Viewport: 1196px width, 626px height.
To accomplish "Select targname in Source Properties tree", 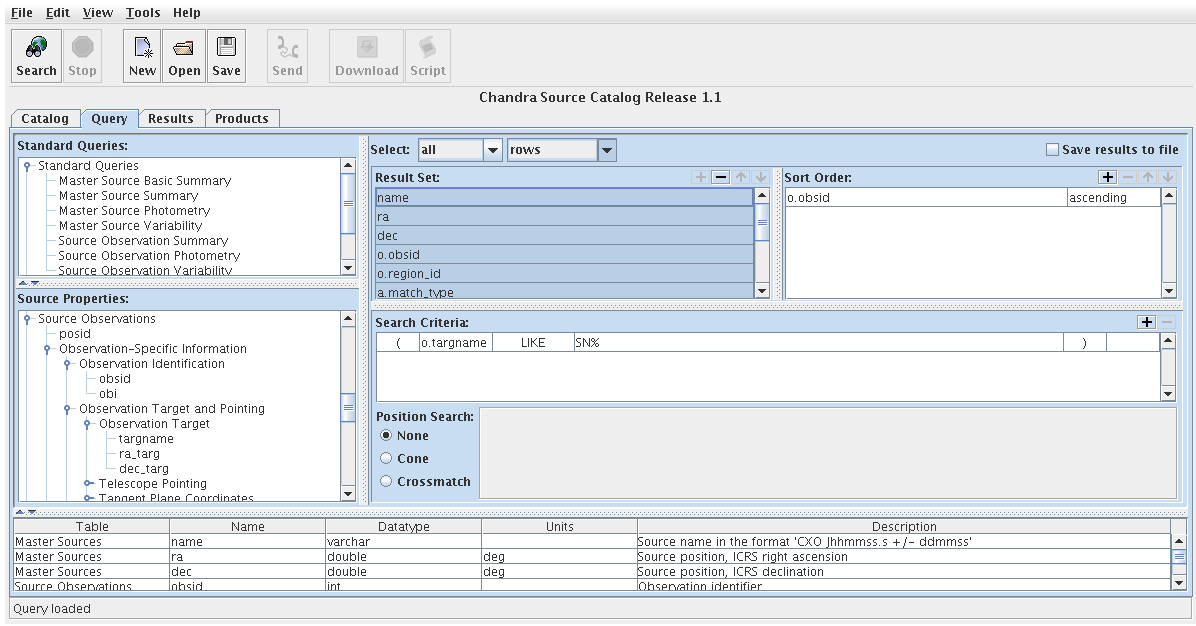I will pos(146,439).
